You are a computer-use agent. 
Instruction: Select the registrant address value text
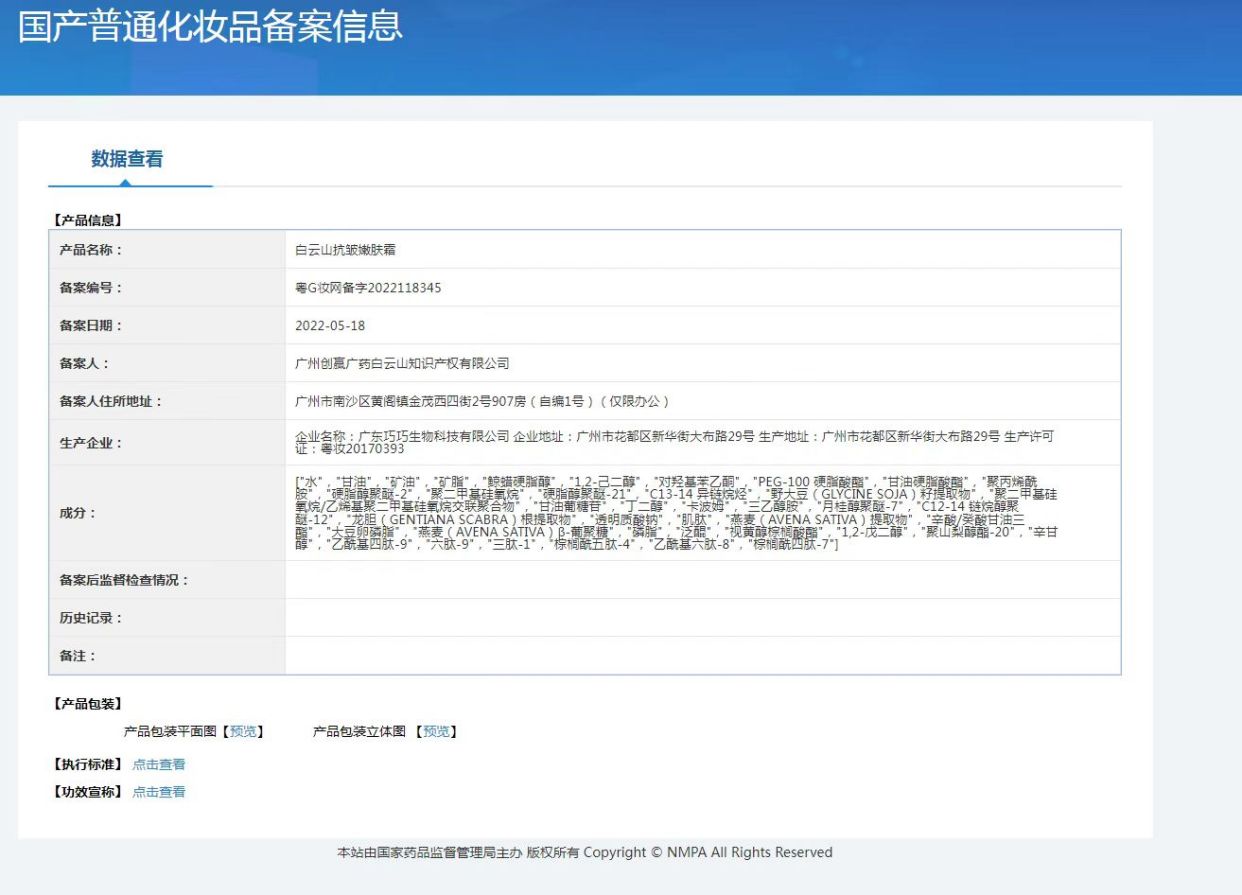coord(482,402)
